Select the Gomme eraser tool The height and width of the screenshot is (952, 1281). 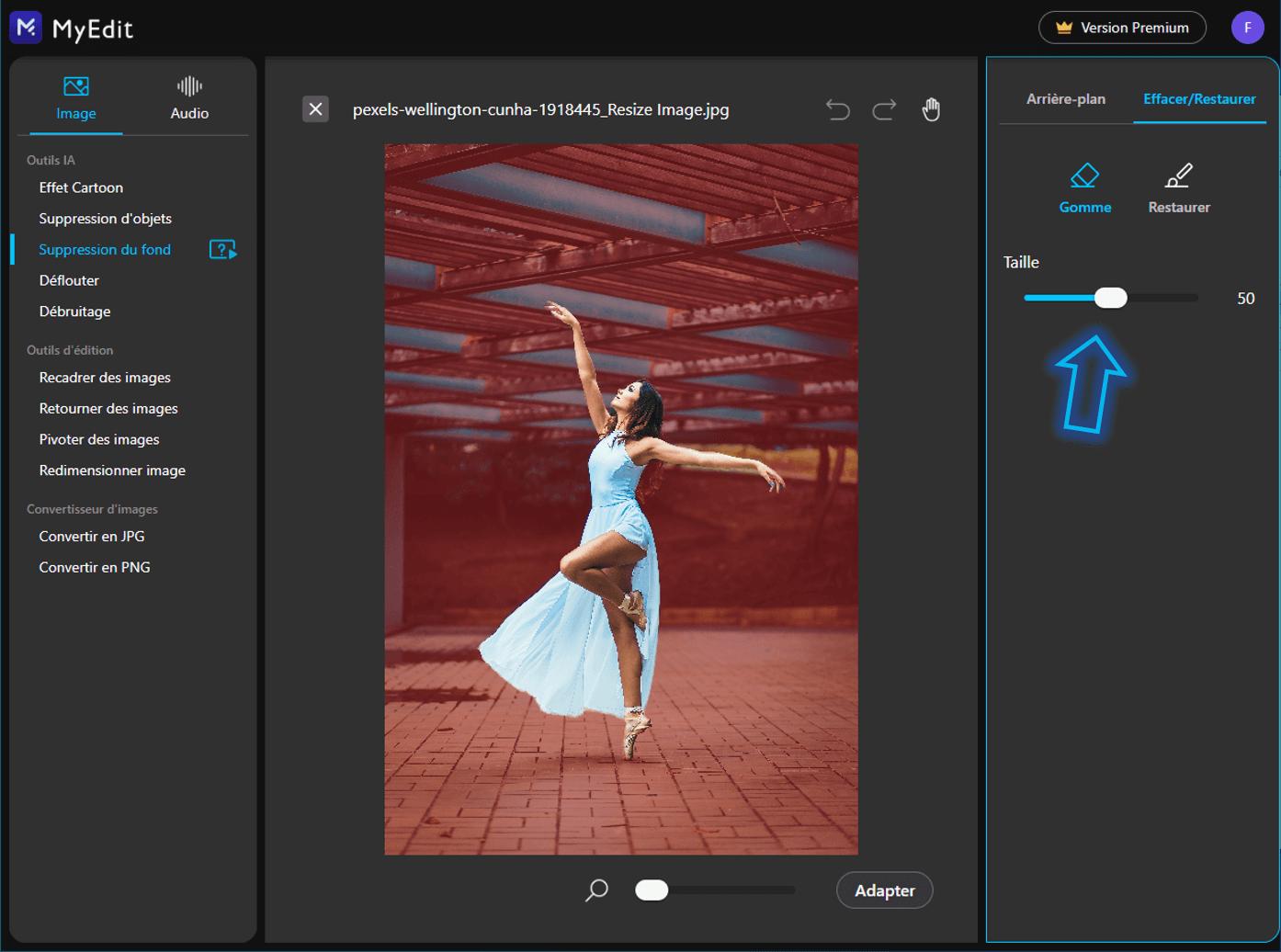pos(1084,188)
